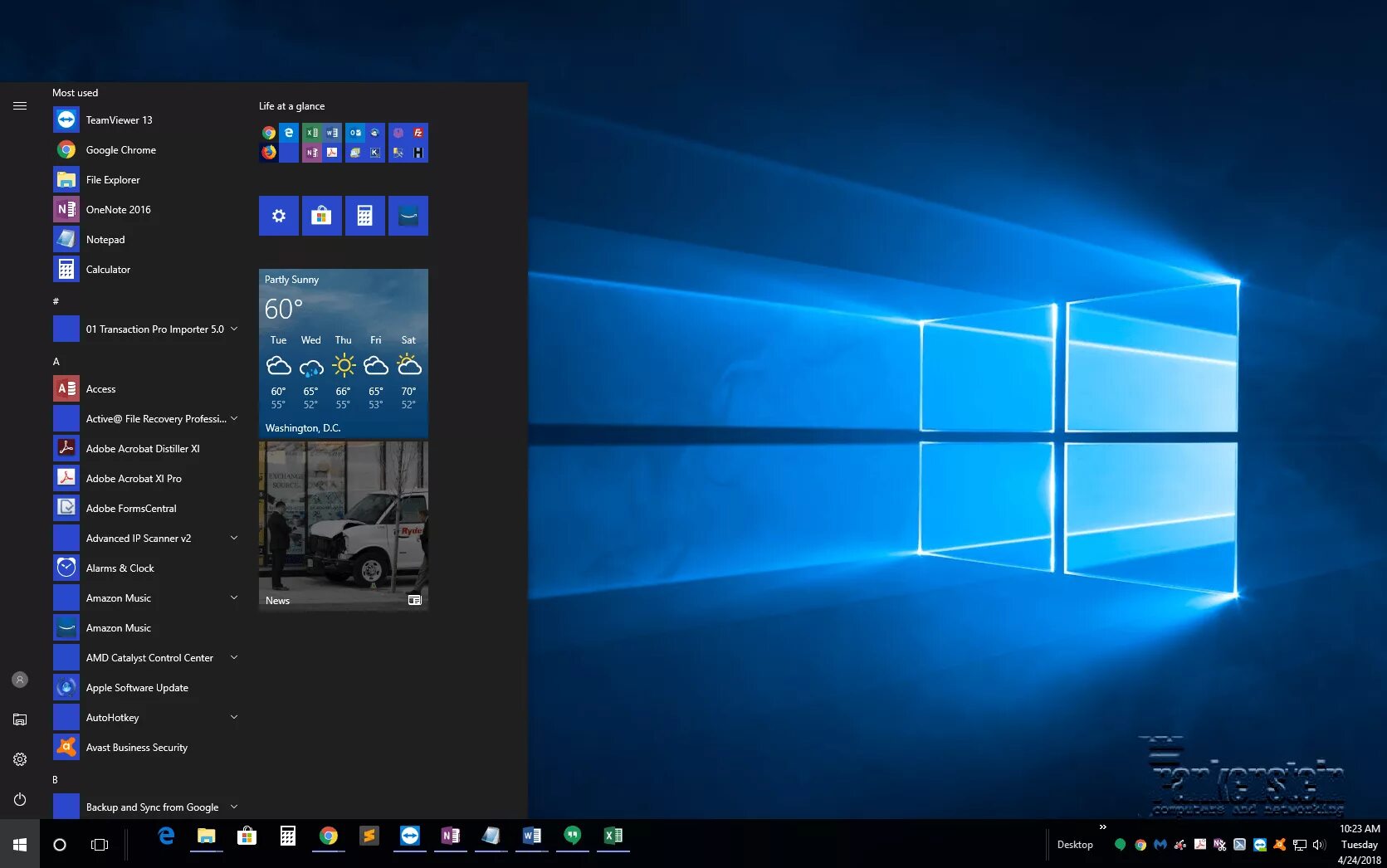1387x868 pixels.
Task: Click the Desktop toolbar label
Action: [x=1075, y=845]
